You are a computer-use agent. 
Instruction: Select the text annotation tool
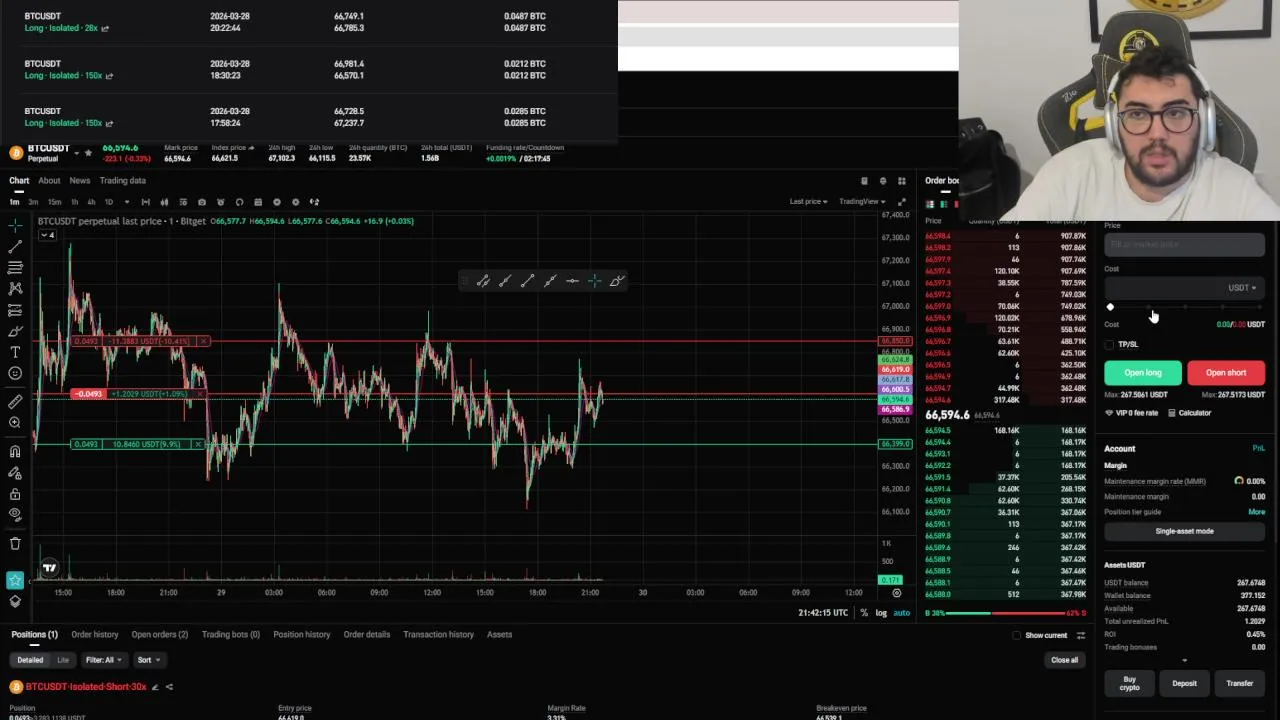(x=15, y=352)
